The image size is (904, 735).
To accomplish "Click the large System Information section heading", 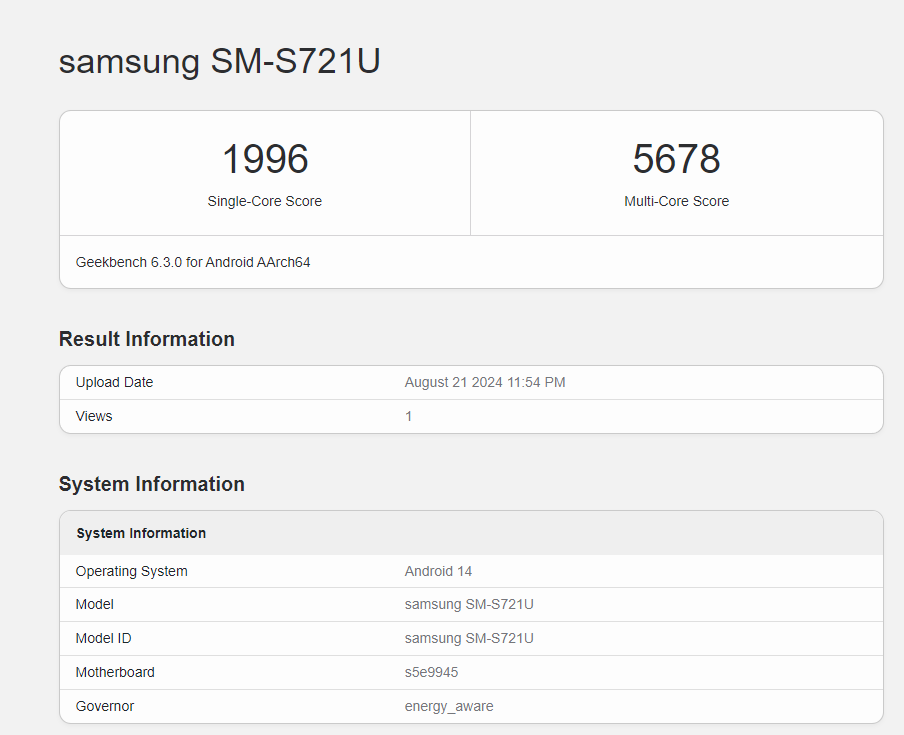I will pyautogui.click(x=151, y=484).
